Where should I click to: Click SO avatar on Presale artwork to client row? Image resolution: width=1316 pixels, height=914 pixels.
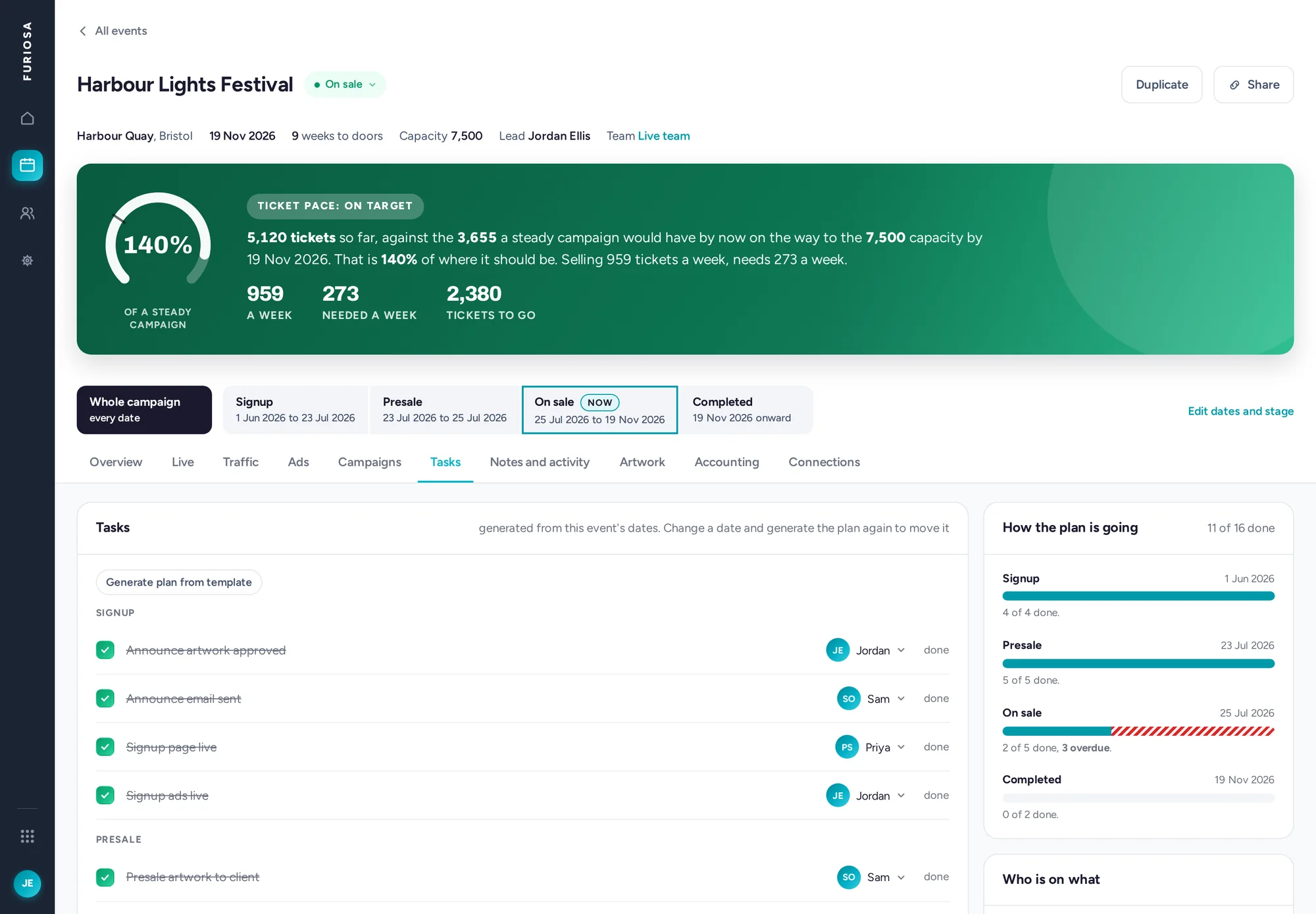(x=849, y=877)
